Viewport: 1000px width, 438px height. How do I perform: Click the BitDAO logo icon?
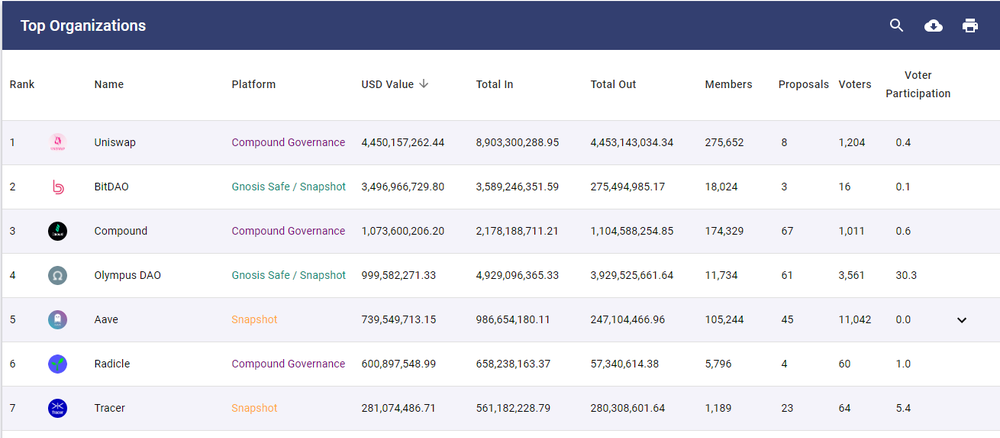(57, 187)
